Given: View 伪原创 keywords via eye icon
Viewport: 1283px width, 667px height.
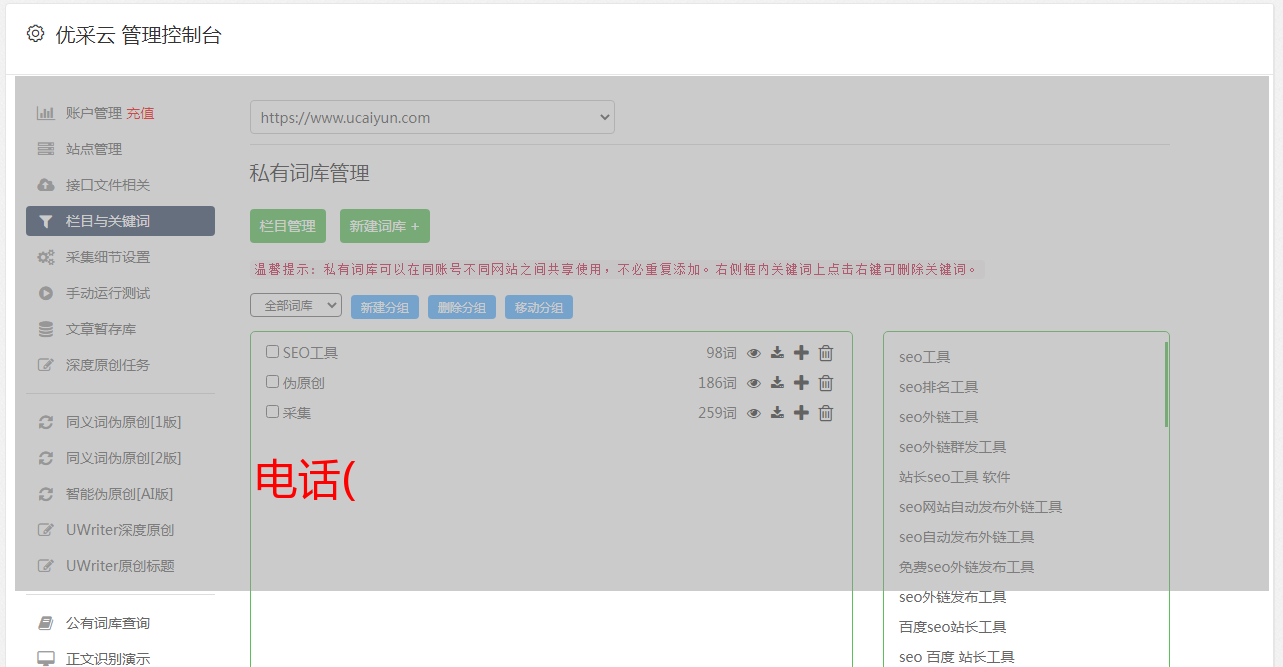Looking at the screenshot, I should pyautogui.click(x=754, y=383).
